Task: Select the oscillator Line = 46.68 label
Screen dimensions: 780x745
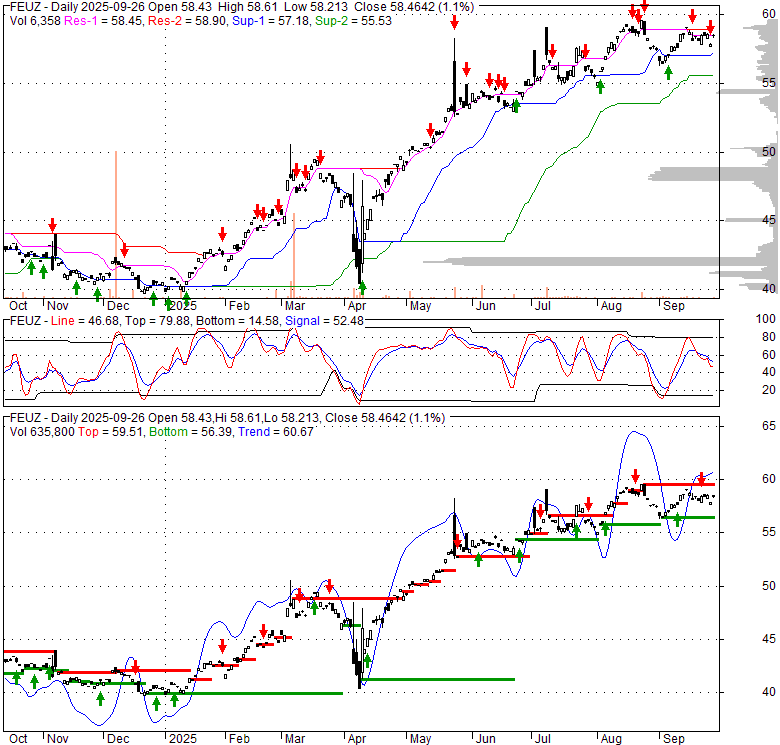Action: pos(85,321)
